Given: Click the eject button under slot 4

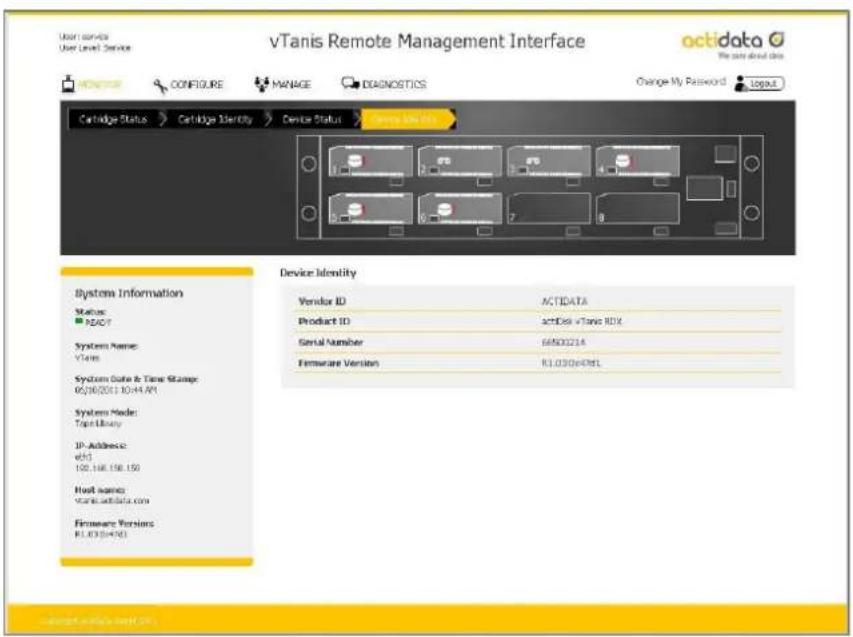Looking at the screenshot, I should [661, 181].
